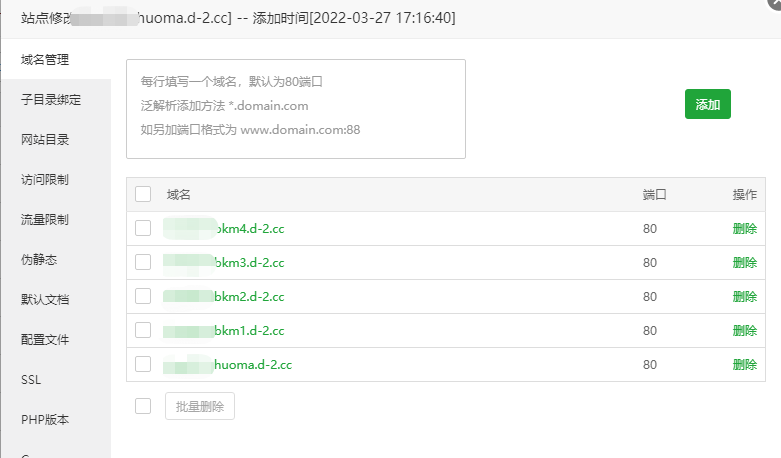This screenshot has width=781, height=458.
Task: Select the SSL tab in sidebar
Action: [x=31, y=380]
